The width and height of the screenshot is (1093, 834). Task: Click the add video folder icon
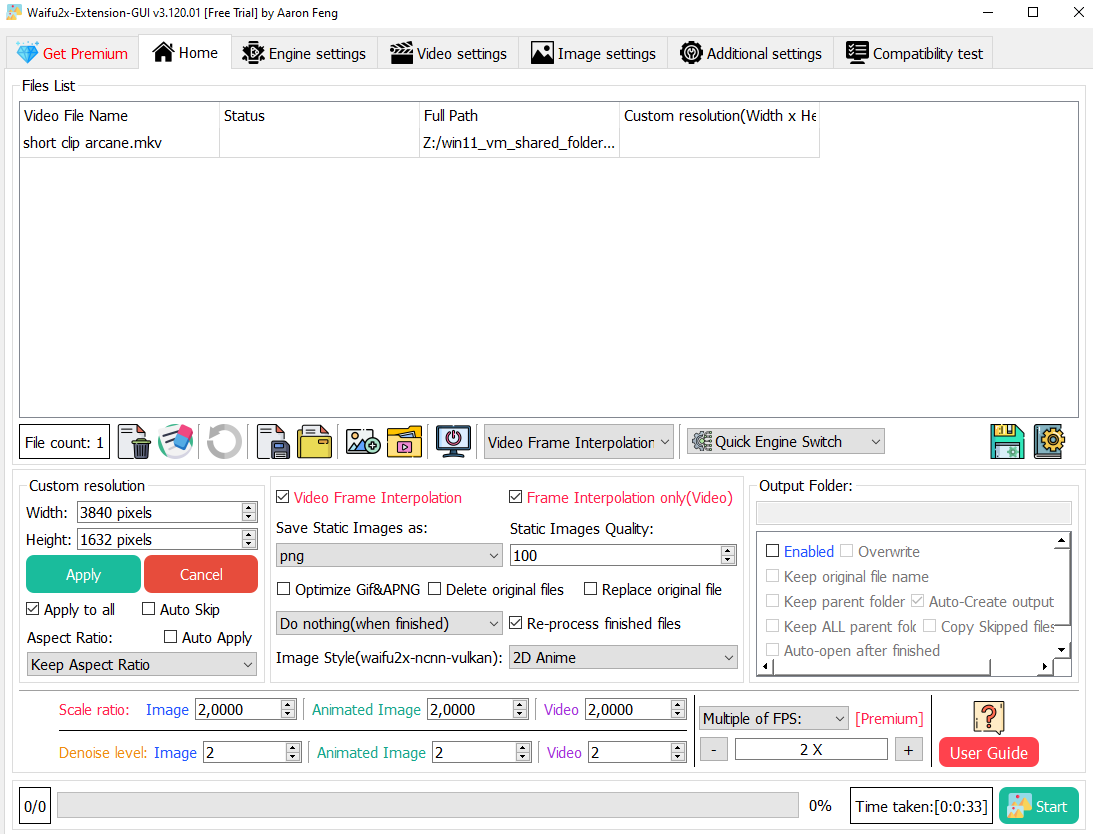404,441
